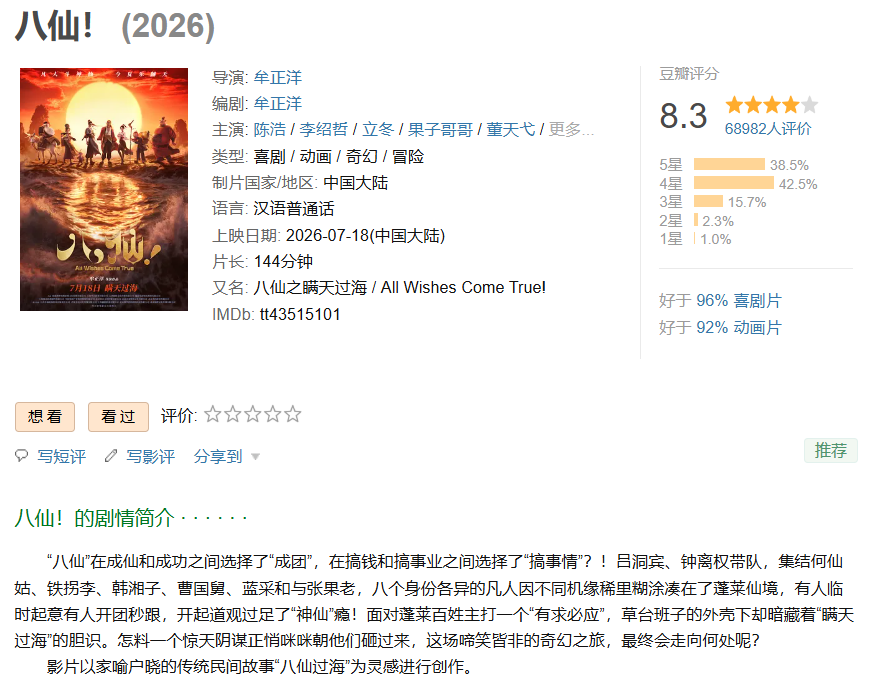Click the 5星 rating percentage bar
Image resolution: width=880 pixels, height=680 pixels.
click(729, 164)
